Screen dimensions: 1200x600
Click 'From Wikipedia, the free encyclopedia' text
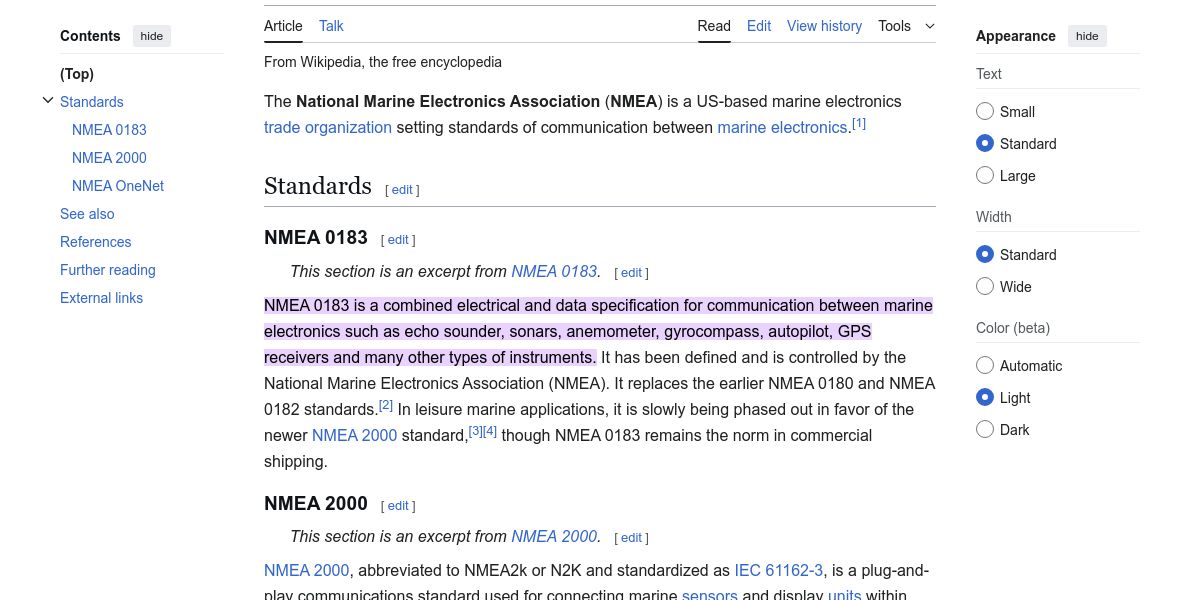[383, 62]
